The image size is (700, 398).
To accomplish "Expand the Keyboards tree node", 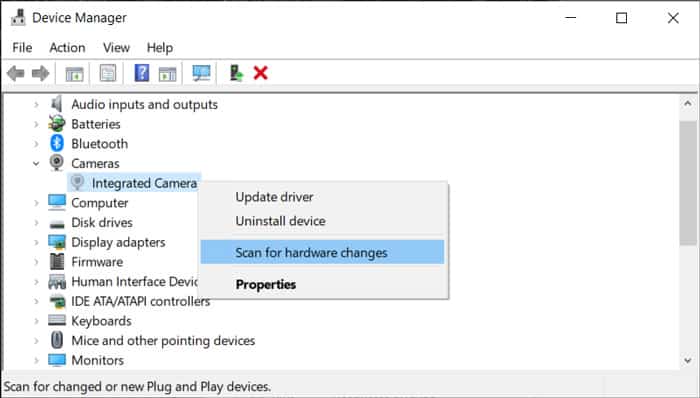I will click(37, 321).
